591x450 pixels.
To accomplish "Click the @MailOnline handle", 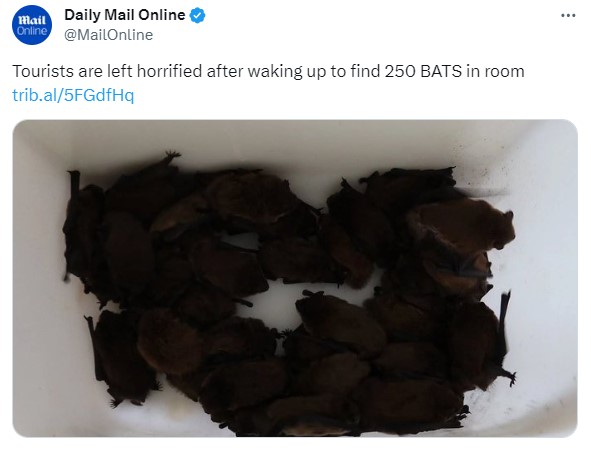I will click(x=109, y=35).
